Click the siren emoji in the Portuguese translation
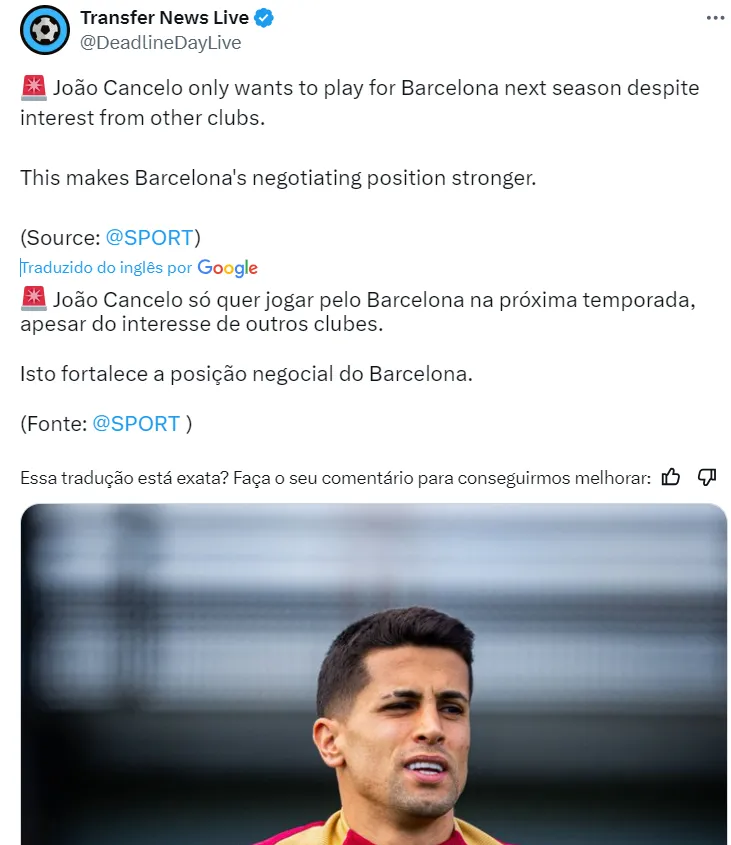Image resolution: width=731 pixels, height=845 pixels. pyautogui.click(x=33, y=299)
